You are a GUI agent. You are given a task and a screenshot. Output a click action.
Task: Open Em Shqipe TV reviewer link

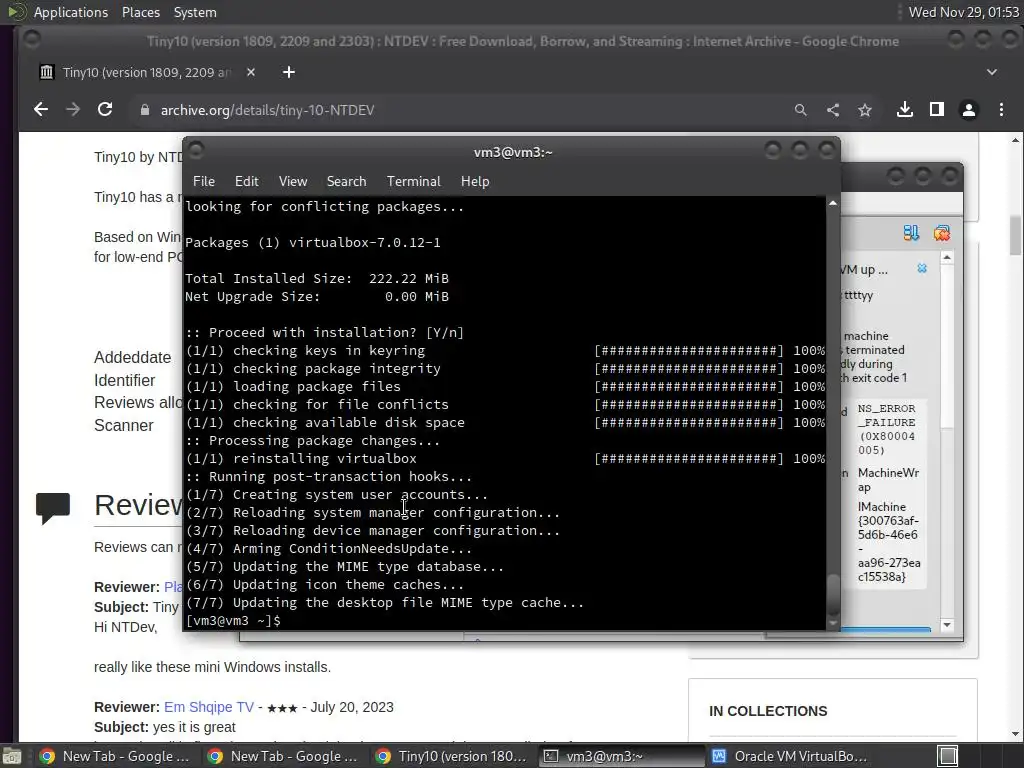pos(208,707)
